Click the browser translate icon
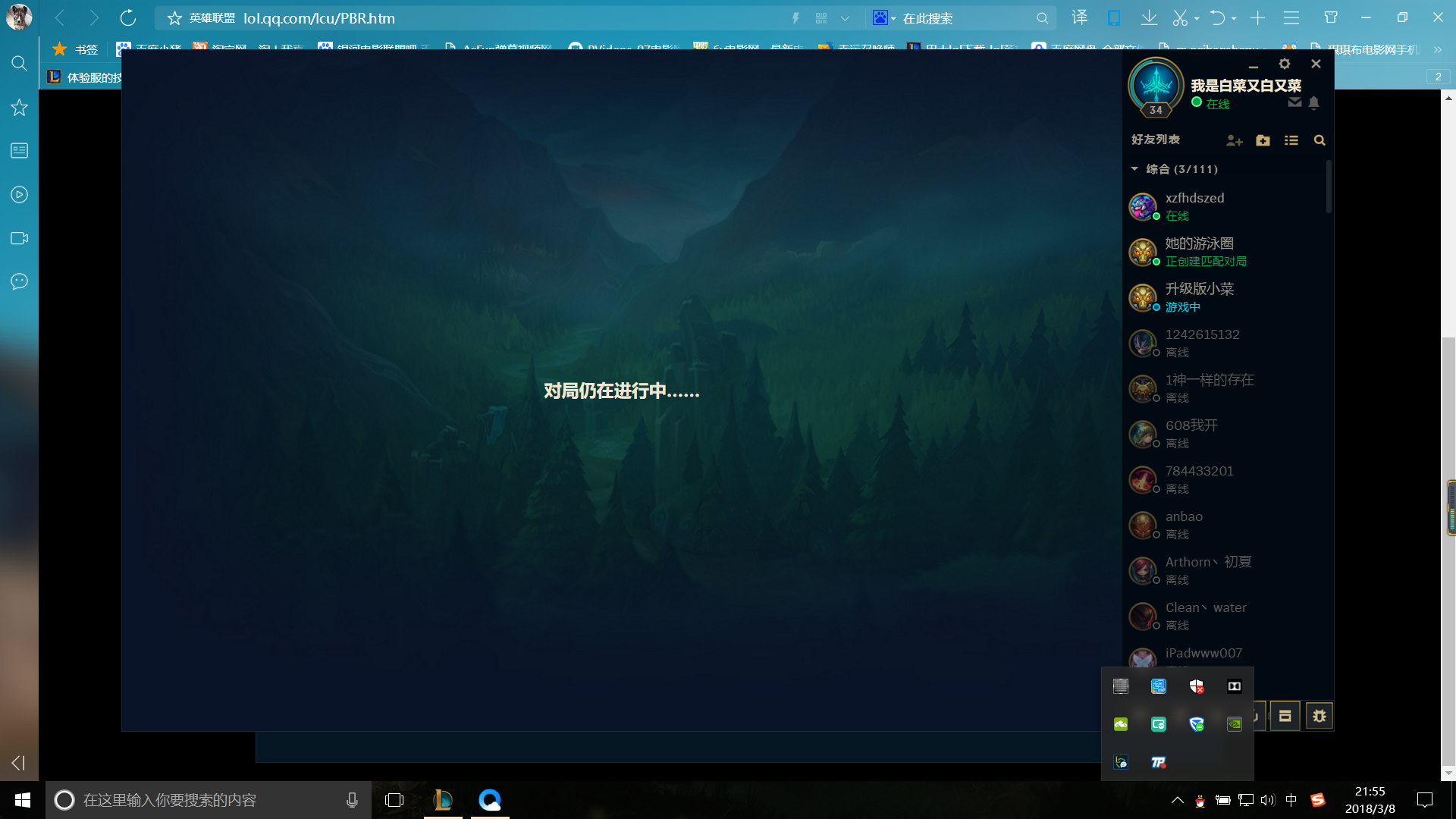 coord(1079,17)
